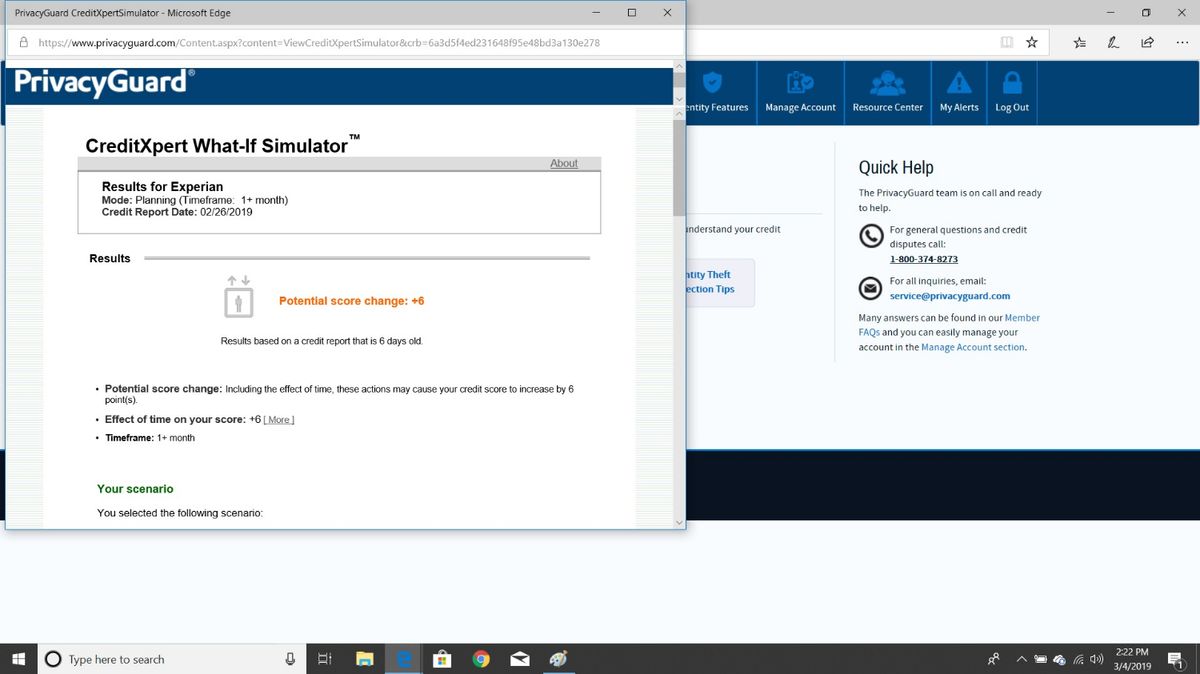The width and height of the screenshot is (1200, 674).
Task: Open the Windows Start menu
Action: [x=19, y=659]
